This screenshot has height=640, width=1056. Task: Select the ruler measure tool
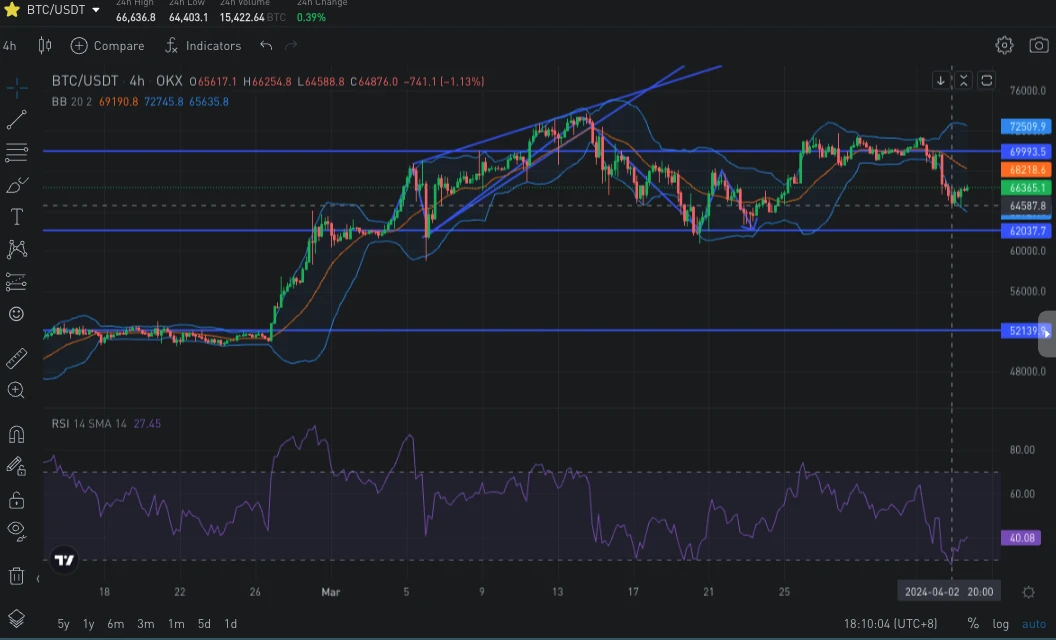point(16,359)
